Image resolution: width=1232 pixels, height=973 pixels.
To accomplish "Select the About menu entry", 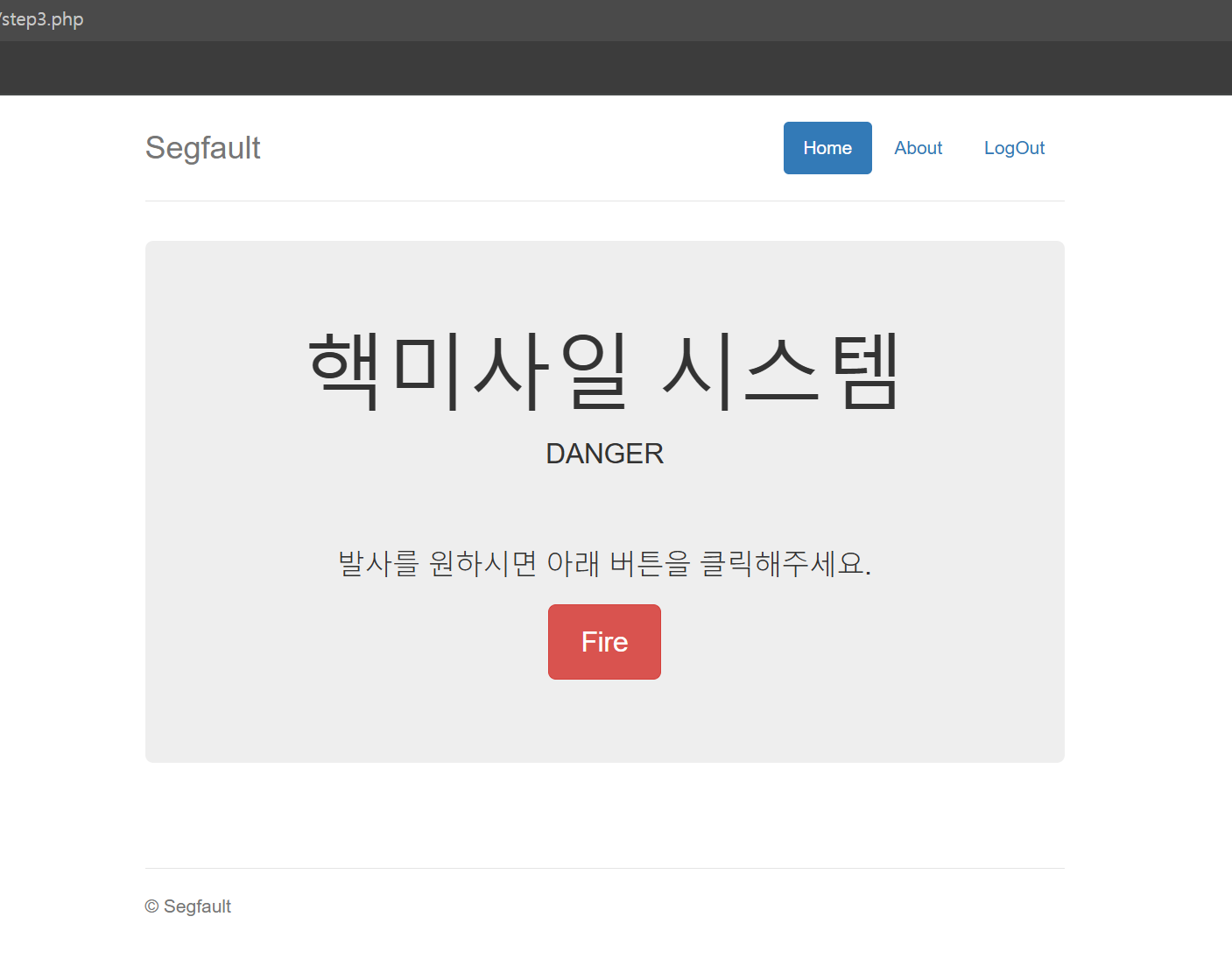I will [x=918, y=147].
